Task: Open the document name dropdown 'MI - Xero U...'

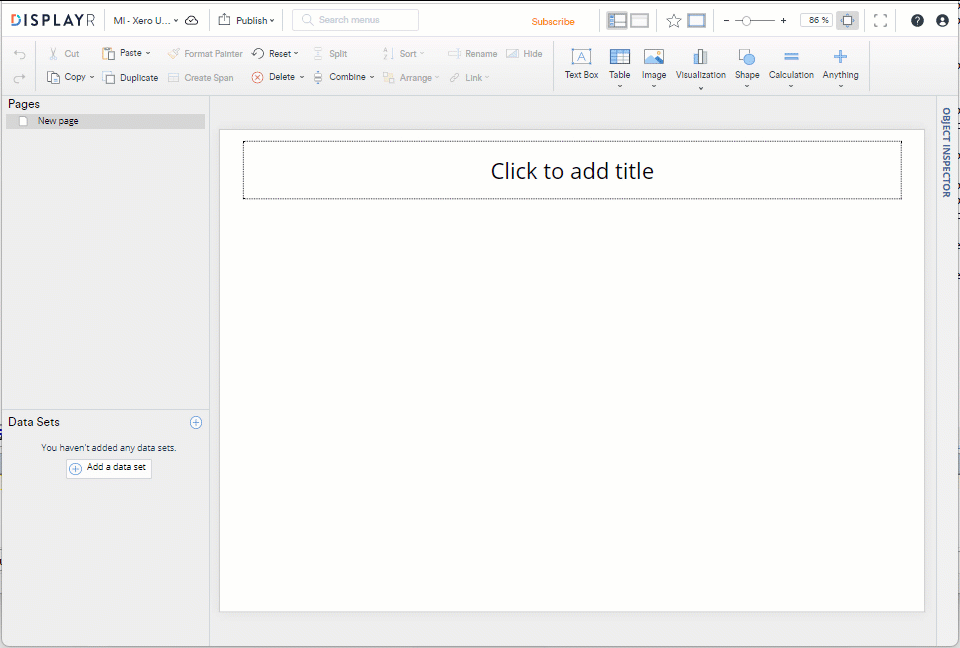Action: (146, 21)
